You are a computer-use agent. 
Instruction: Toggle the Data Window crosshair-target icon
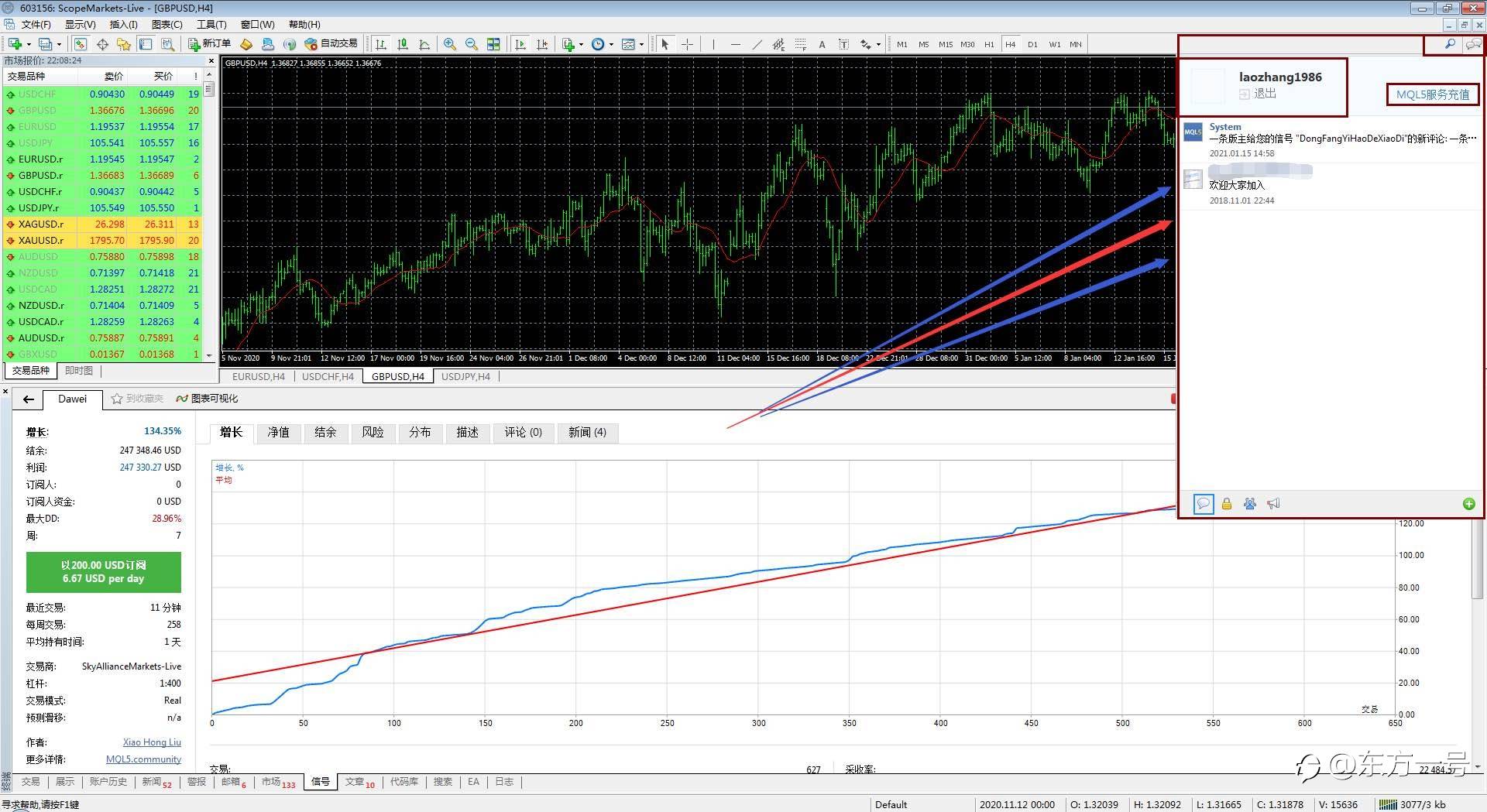[102, 44]
